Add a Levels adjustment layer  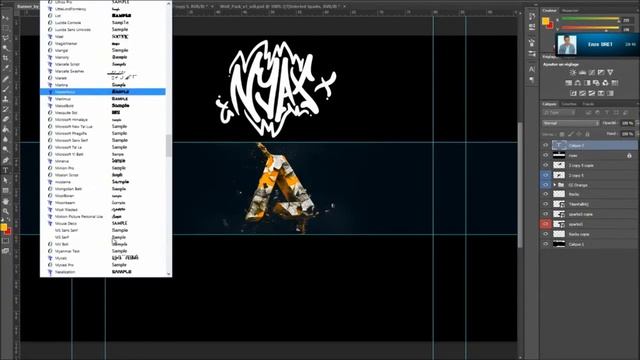582,72
